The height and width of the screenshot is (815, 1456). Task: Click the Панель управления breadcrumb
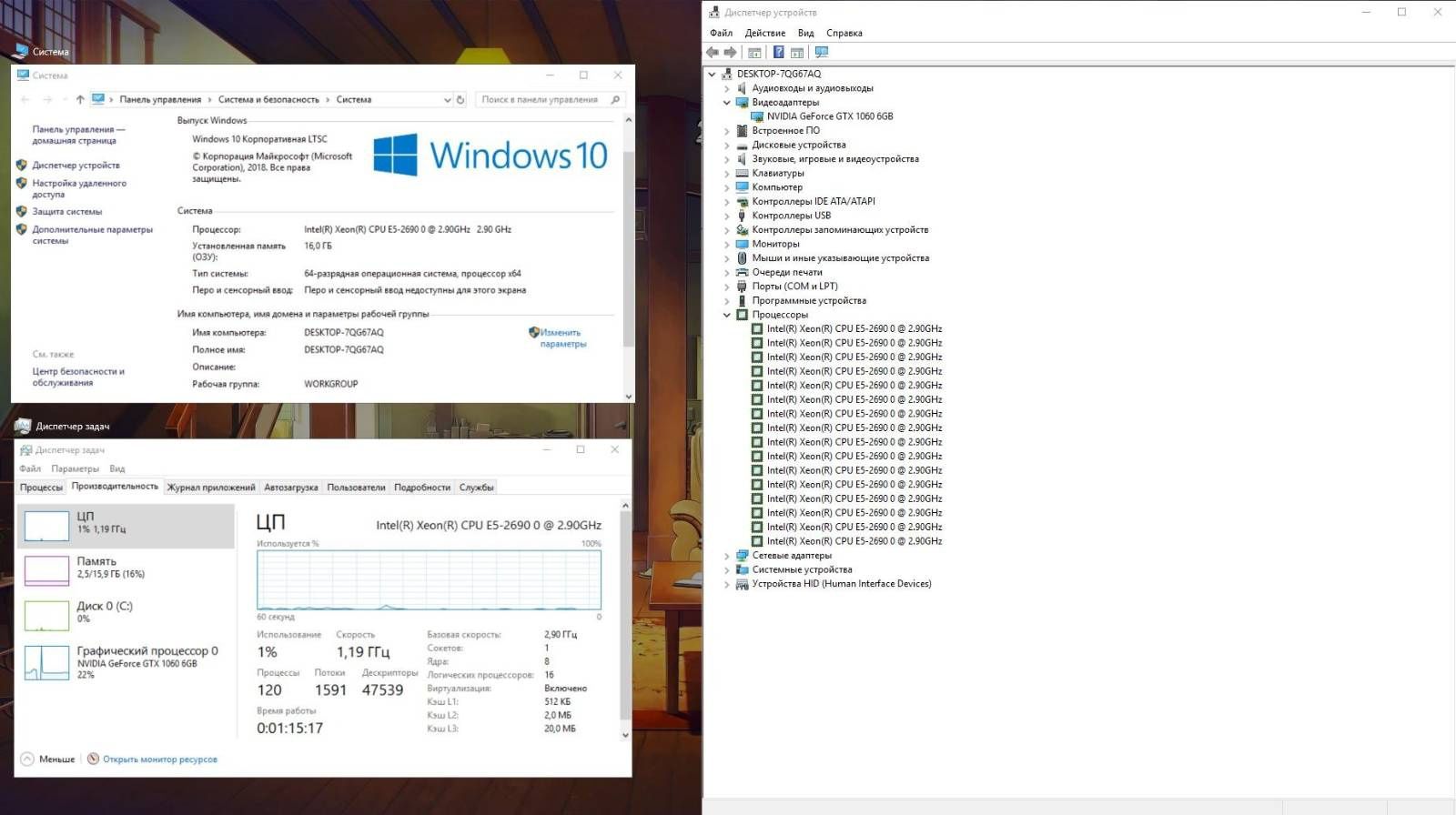tap(160, 100)
